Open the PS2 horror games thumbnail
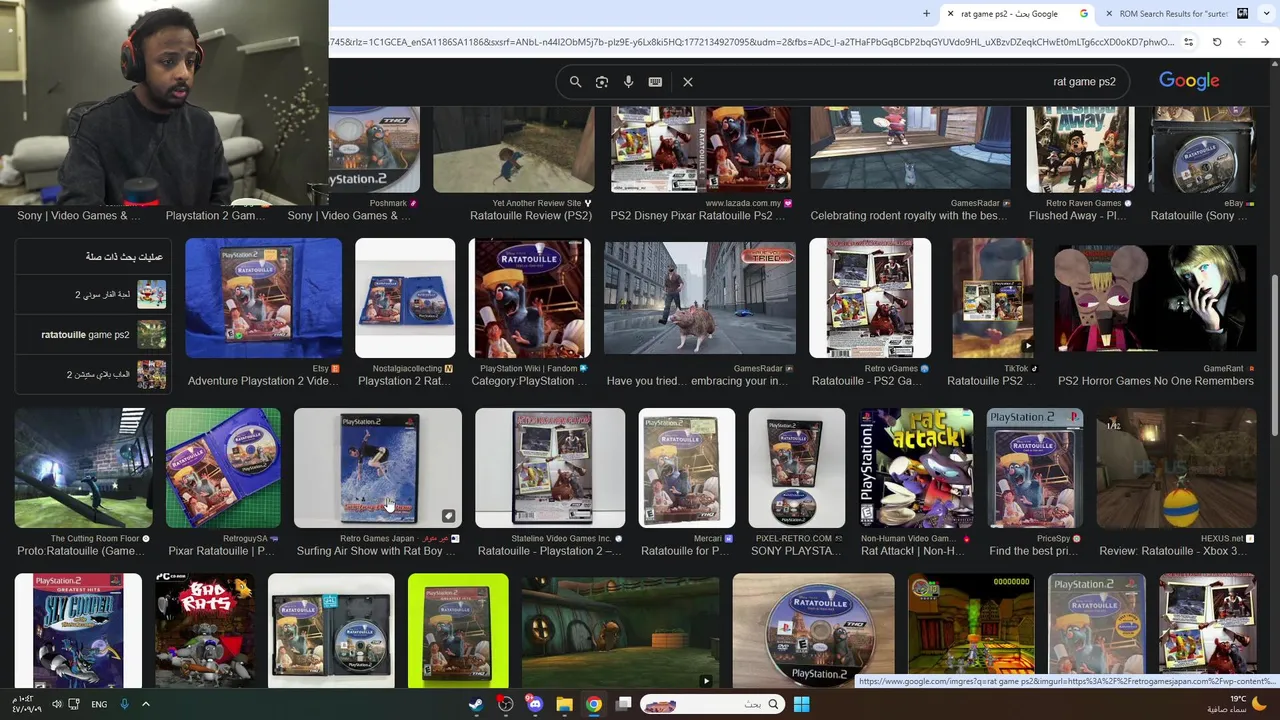The height and width of the screenshot is (720, 1280). [x=1155, y=300]
